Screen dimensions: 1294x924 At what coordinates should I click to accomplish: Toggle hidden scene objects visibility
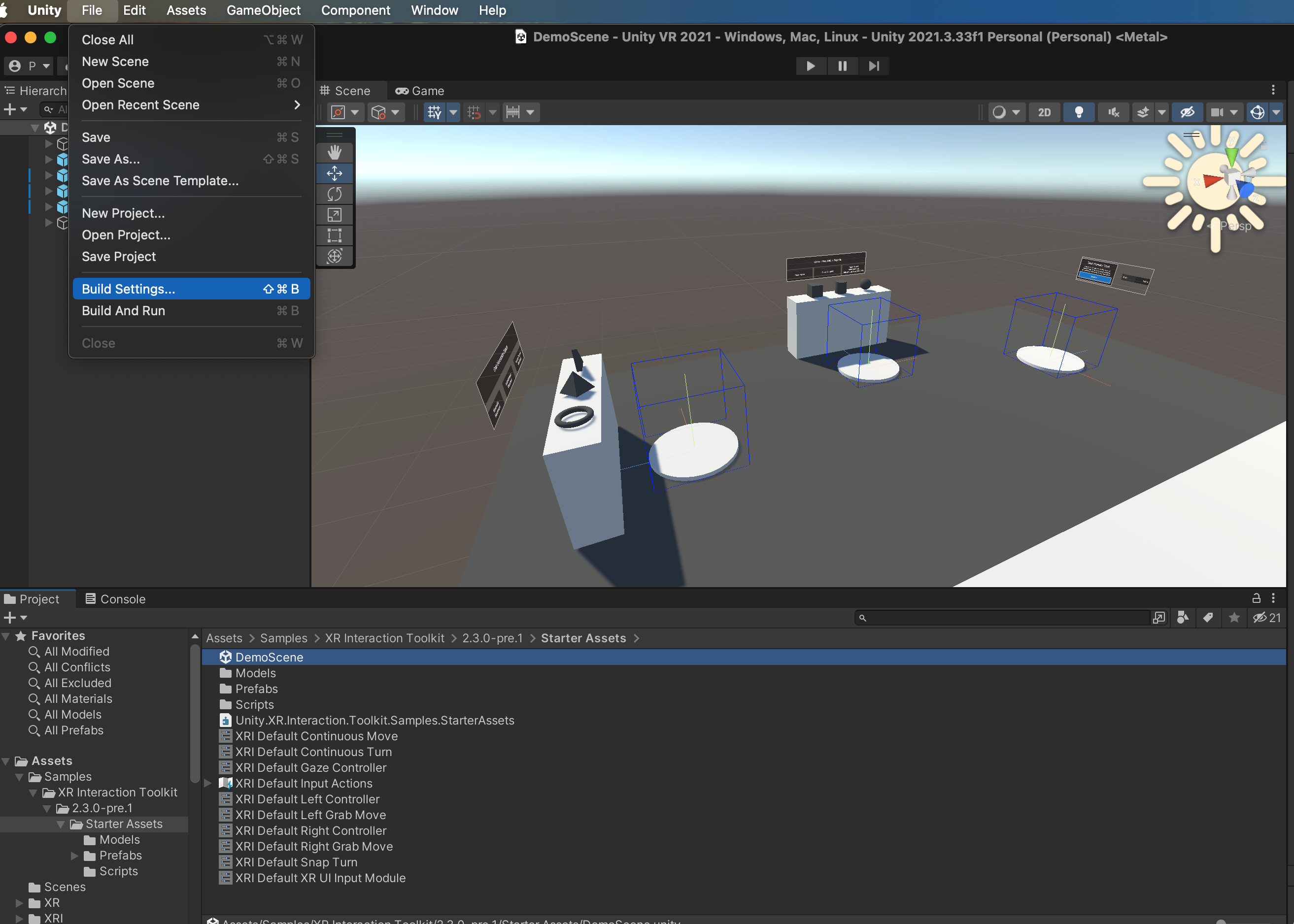pyautogui.click(x=1187, y=112)
